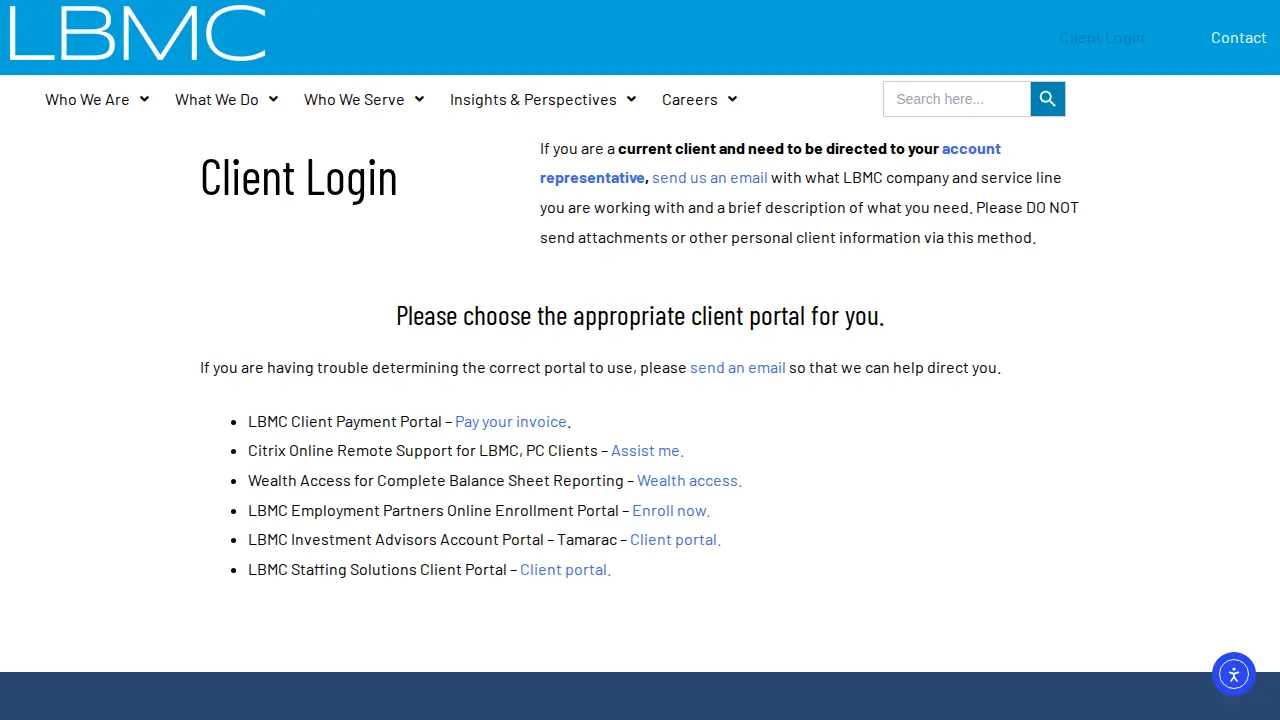Screen dimensions: 1280x720
Task: Open the Pay your invoice link
Action: point(511,422)
